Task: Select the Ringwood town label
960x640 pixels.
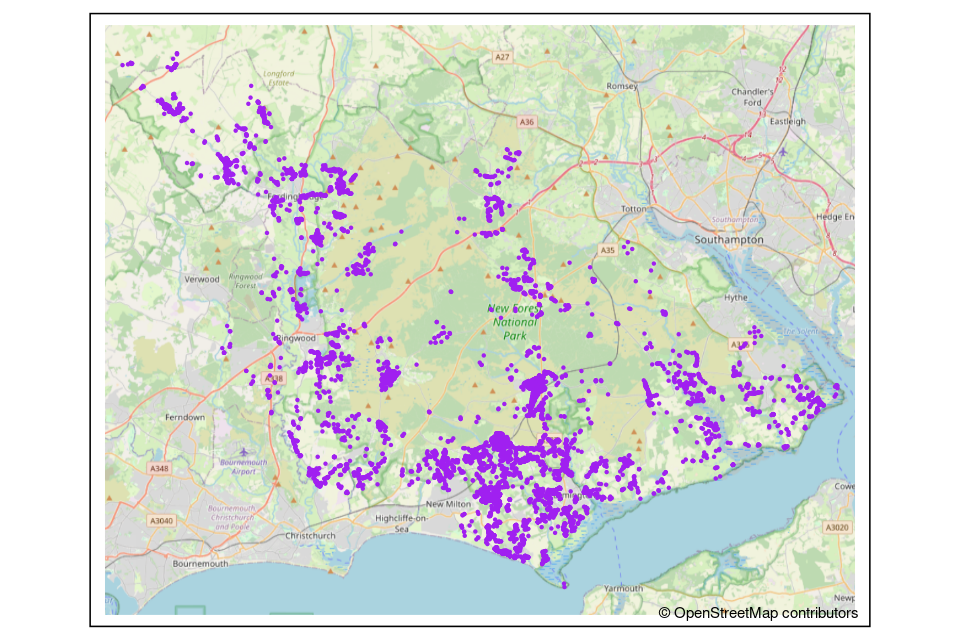Action: 295,338
